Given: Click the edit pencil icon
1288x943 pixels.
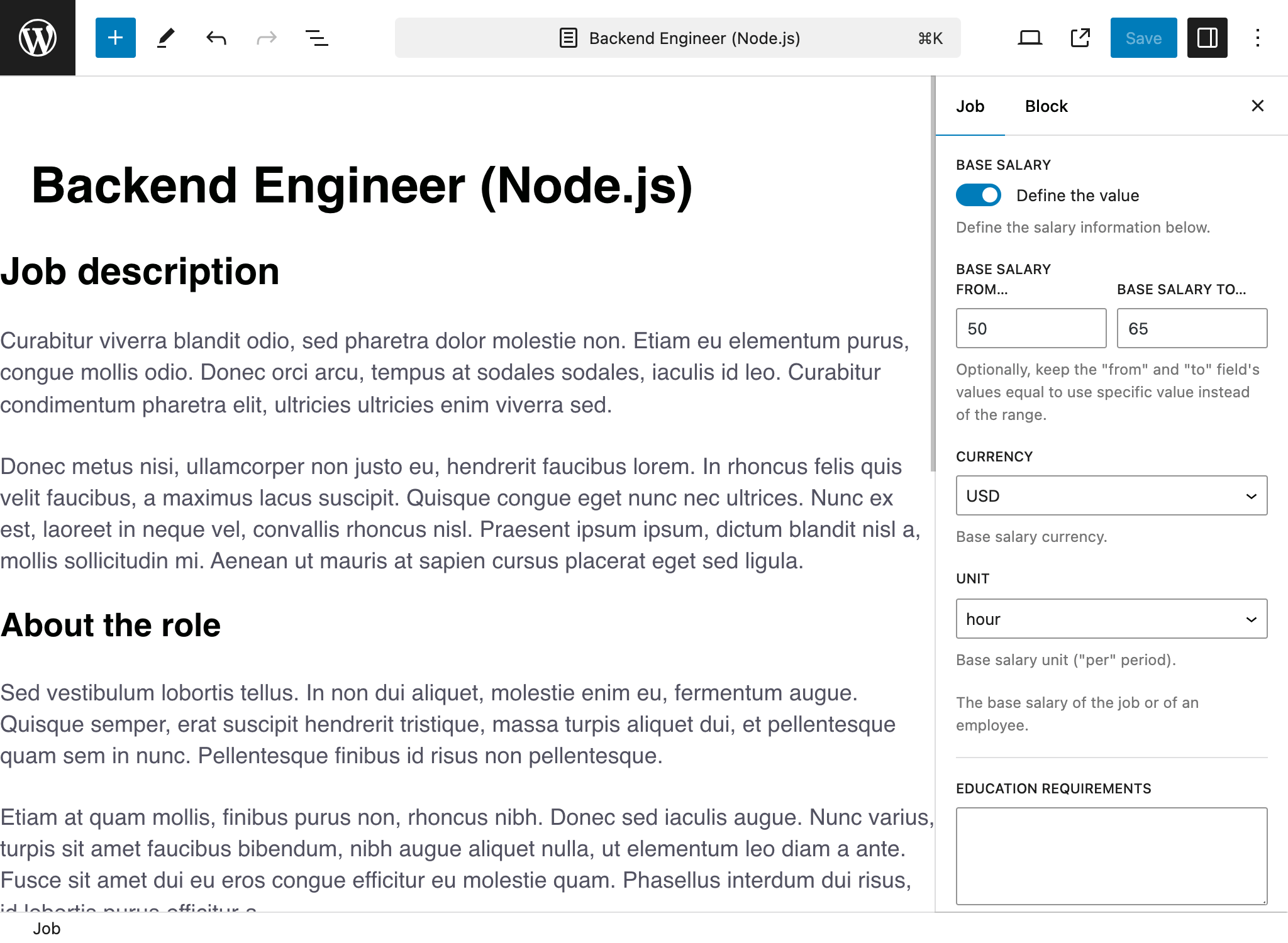Looking at the screenshot, I should click(164, 38).
